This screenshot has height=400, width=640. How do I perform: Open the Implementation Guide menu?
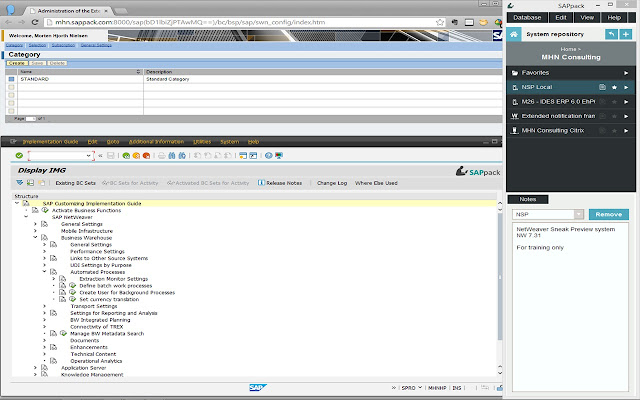pyautogui.click(x=50, y=142)
